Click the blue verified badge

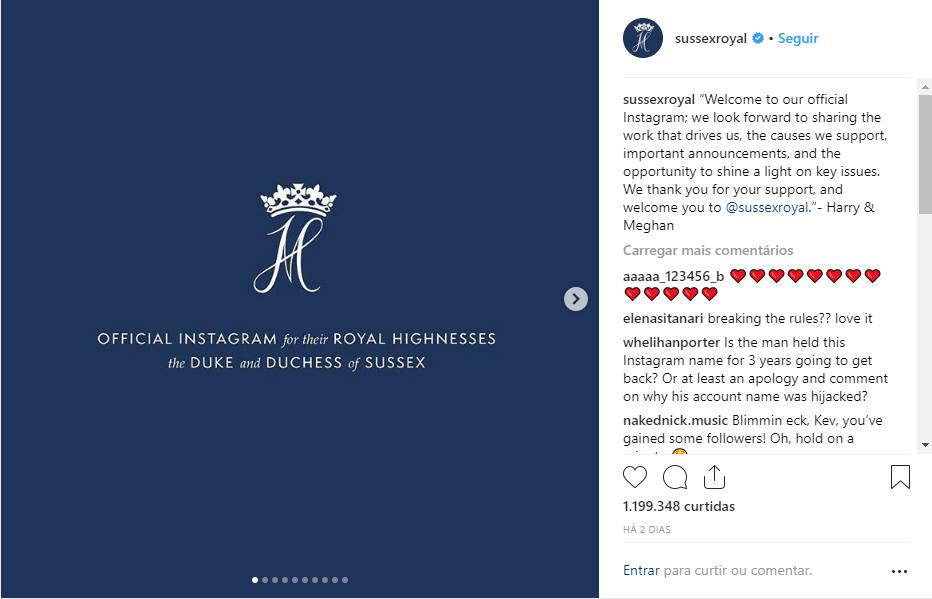click(758, 39)
